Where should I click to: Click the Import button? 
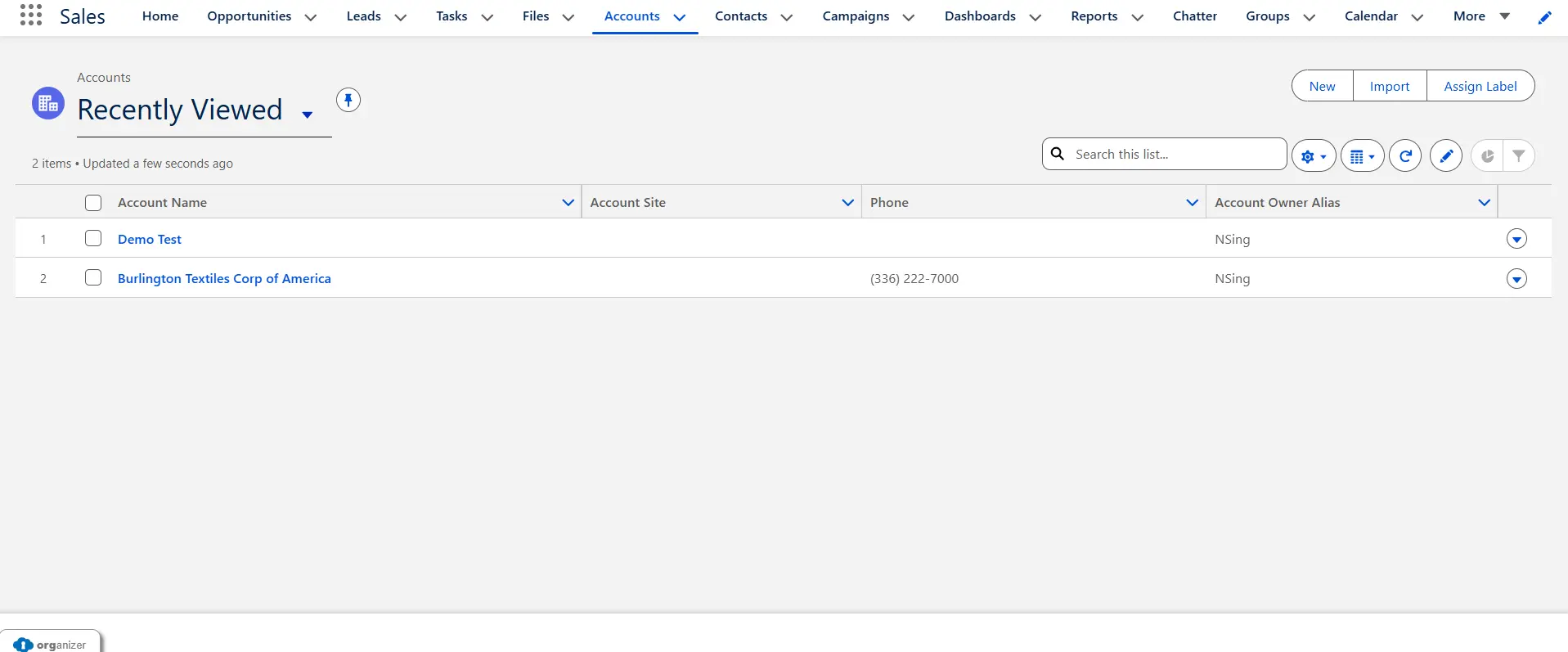(1390, 86)
